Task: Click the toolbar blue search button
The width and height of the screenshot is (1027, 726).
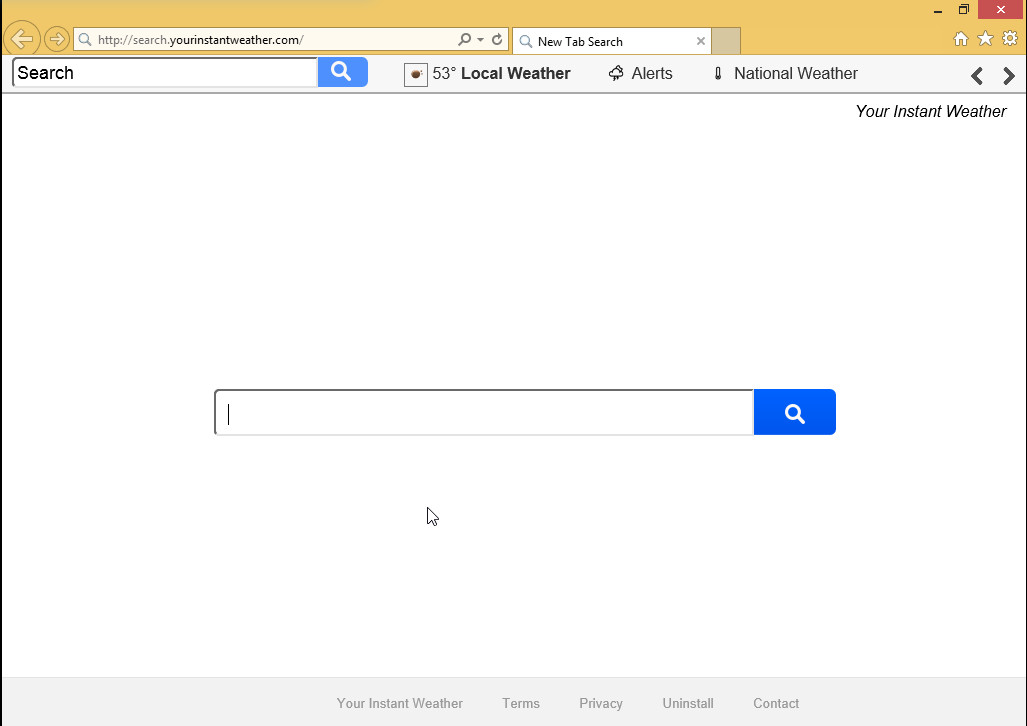Action: pos(343,72)
